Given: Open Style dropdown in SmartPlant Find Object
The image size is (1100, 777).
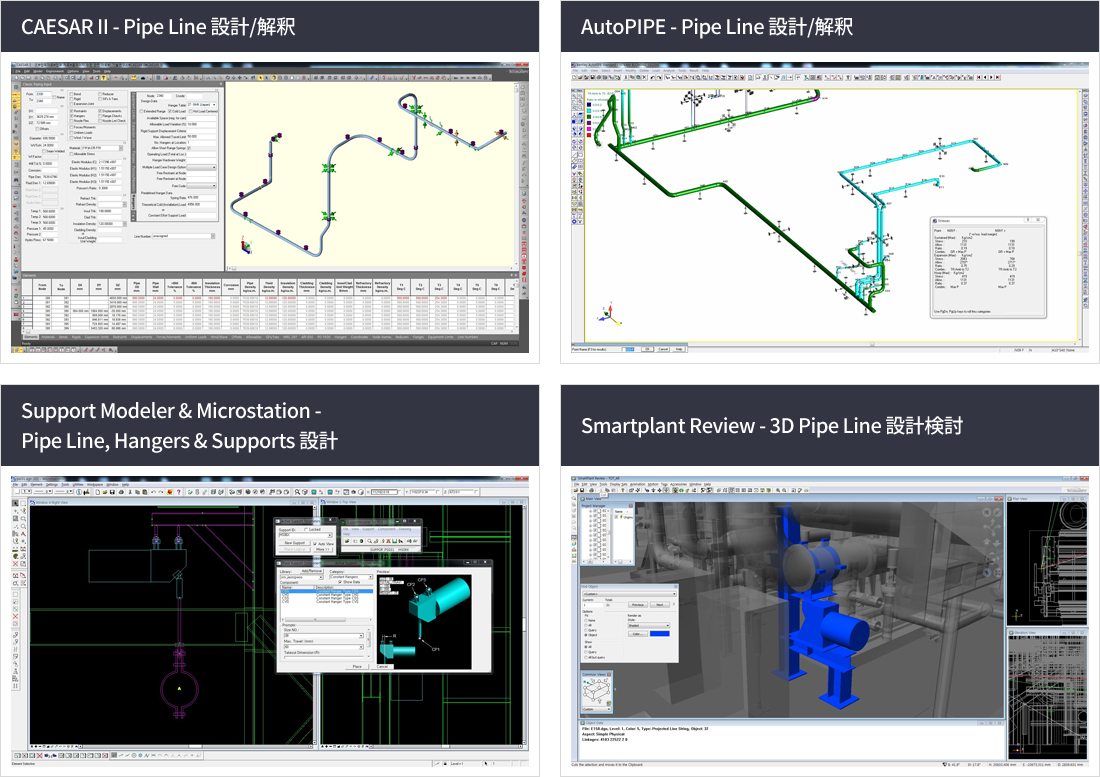Looking at the screenshot, I should coord(649,626).
